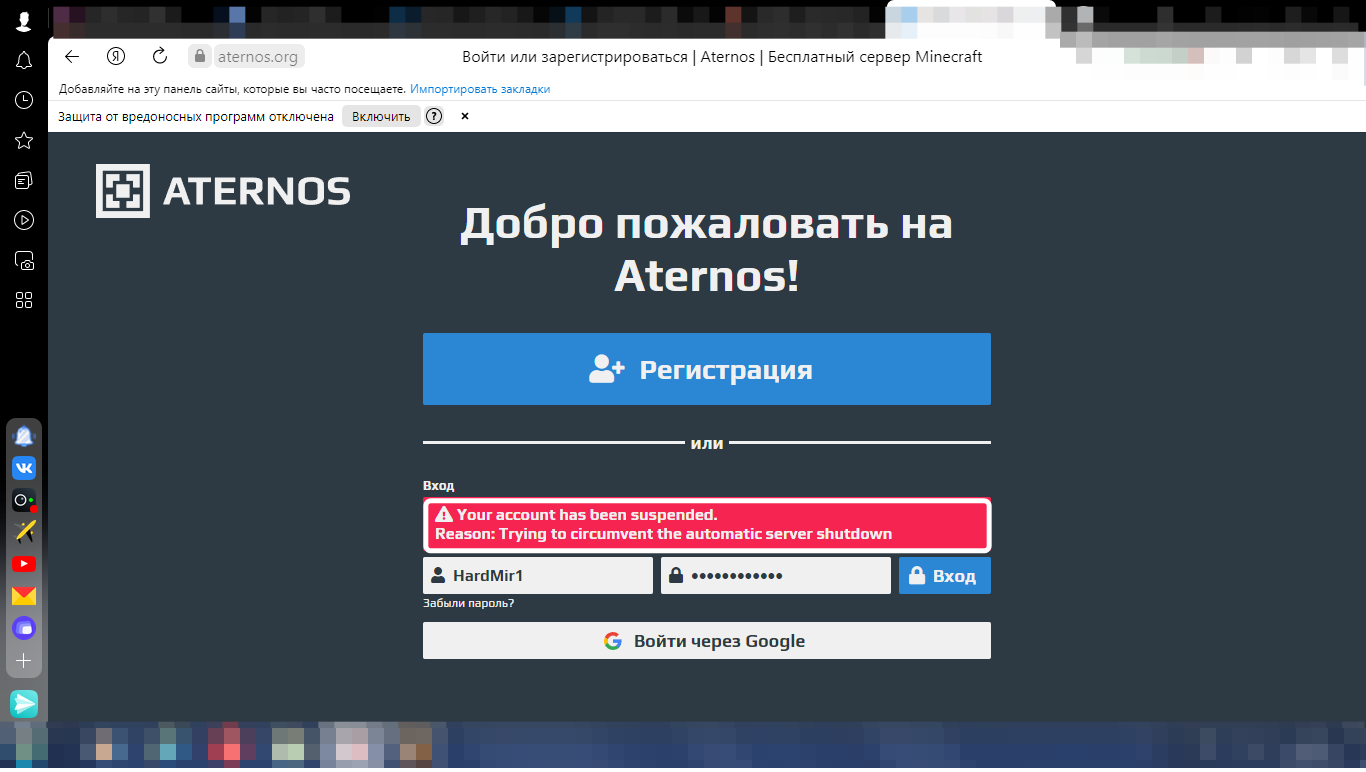Image resolution: width=1366 pixels, height=772 pixels.
Task: Focus the username field containing HardMir1
Action: pyautogui.click(x=538, y=576)
